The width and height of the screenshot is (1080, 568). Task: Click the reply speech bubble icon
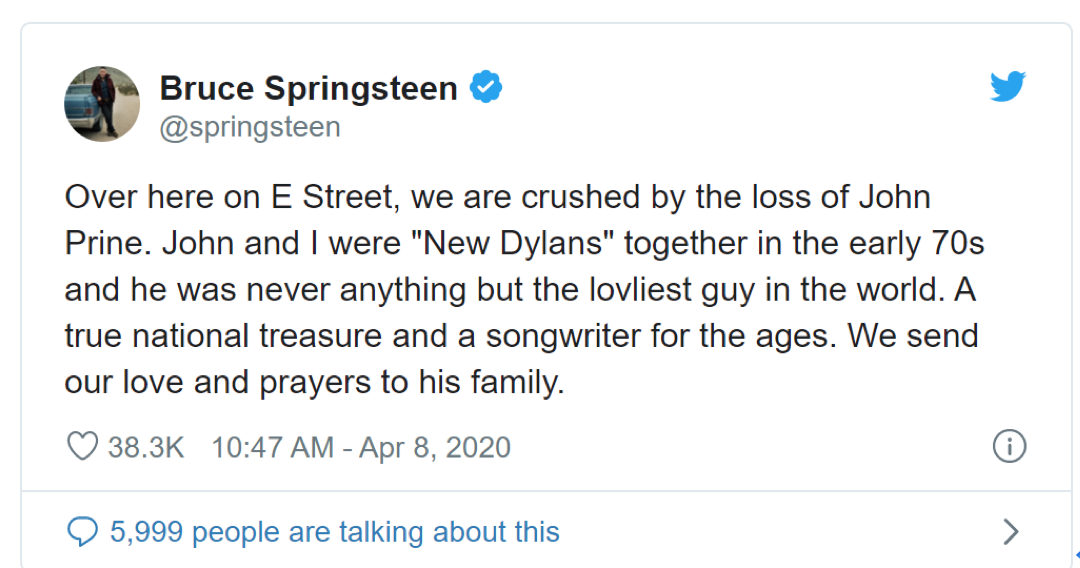point(81,531)
